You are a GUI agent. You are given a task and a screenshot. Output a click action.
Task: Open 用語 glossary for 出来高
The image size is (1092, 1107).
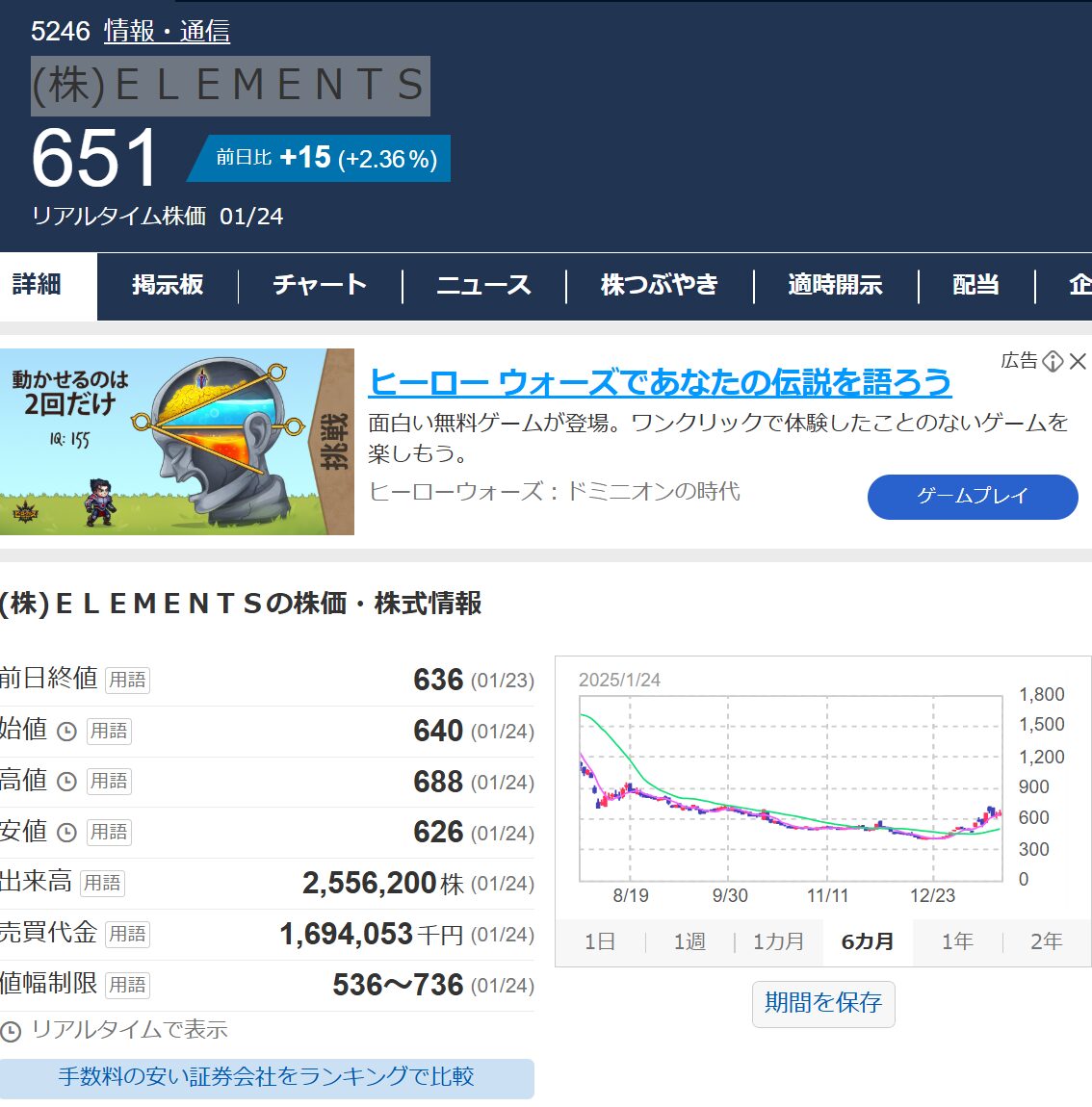pyautogui.click(x=102, y=884)
